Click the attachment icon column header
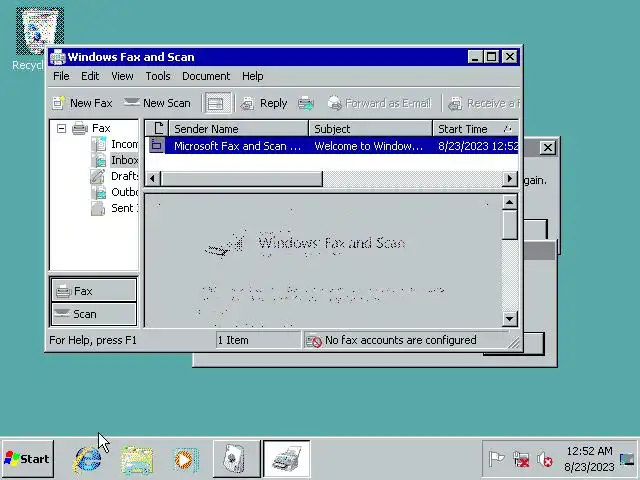Screen dimensions: 640x480 click(x=157, y=129)
